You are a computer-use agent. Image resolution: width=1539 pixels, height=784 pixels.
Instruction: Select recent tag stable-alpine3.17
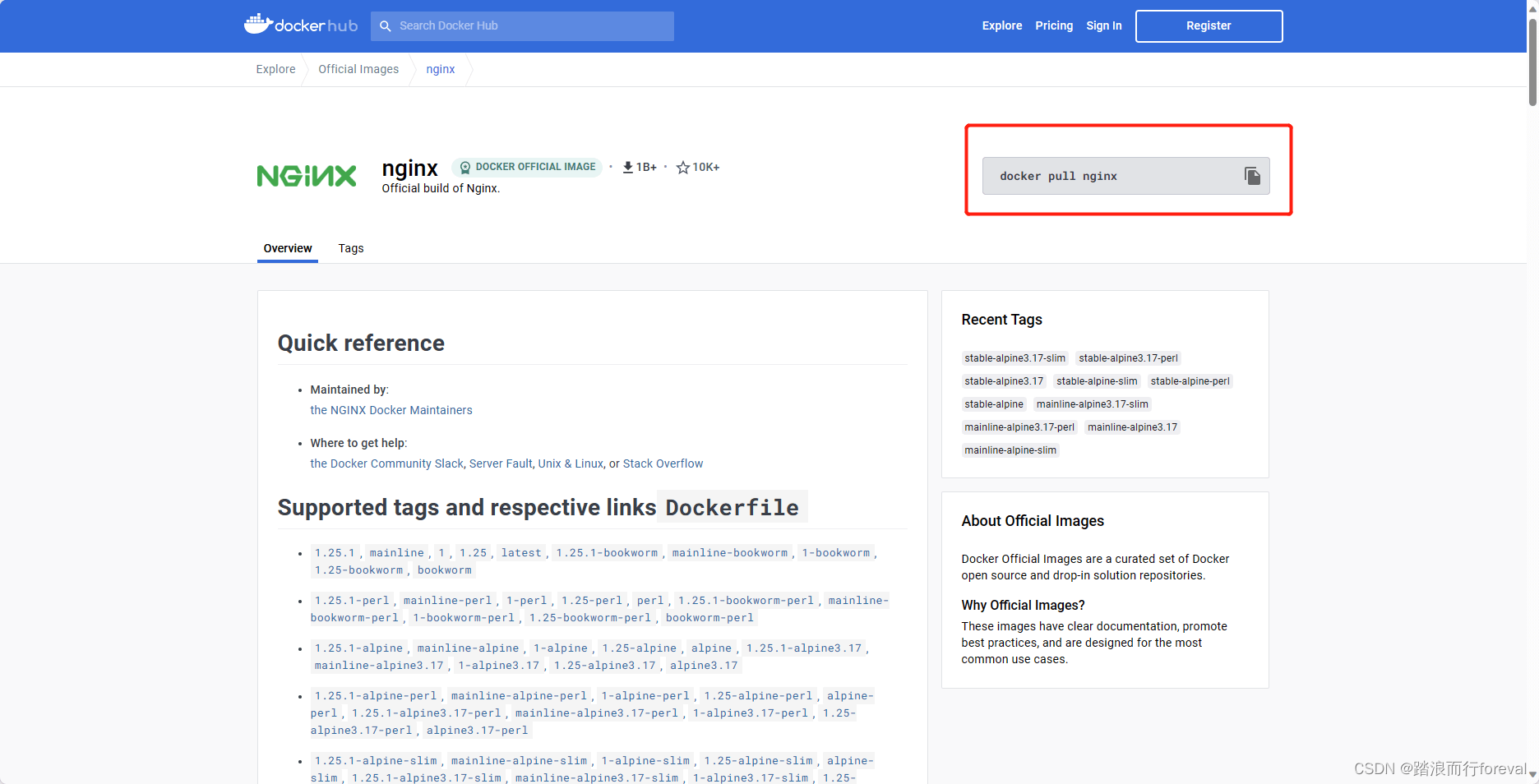click(x=1004, y=381)
